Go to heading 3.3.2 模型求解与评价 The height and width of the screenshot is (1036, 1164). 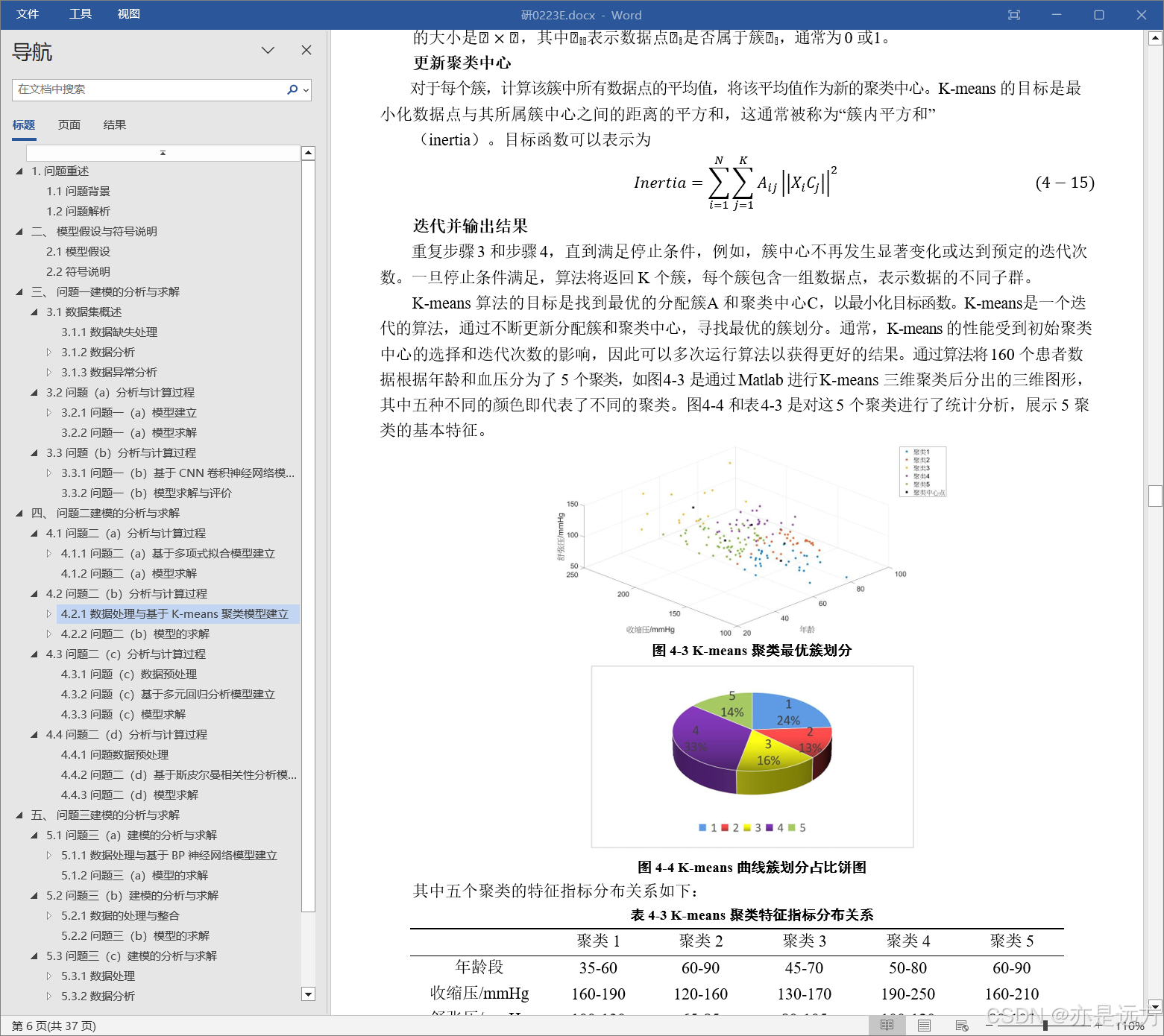[x=147, y=493]
